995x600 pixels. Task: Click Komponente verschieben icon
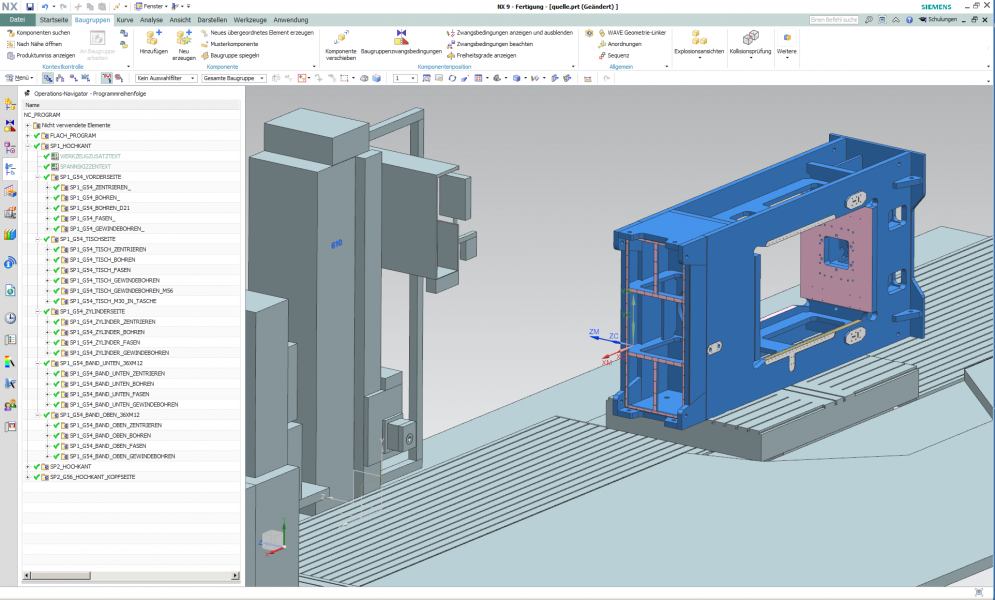[x=340, y=37]
